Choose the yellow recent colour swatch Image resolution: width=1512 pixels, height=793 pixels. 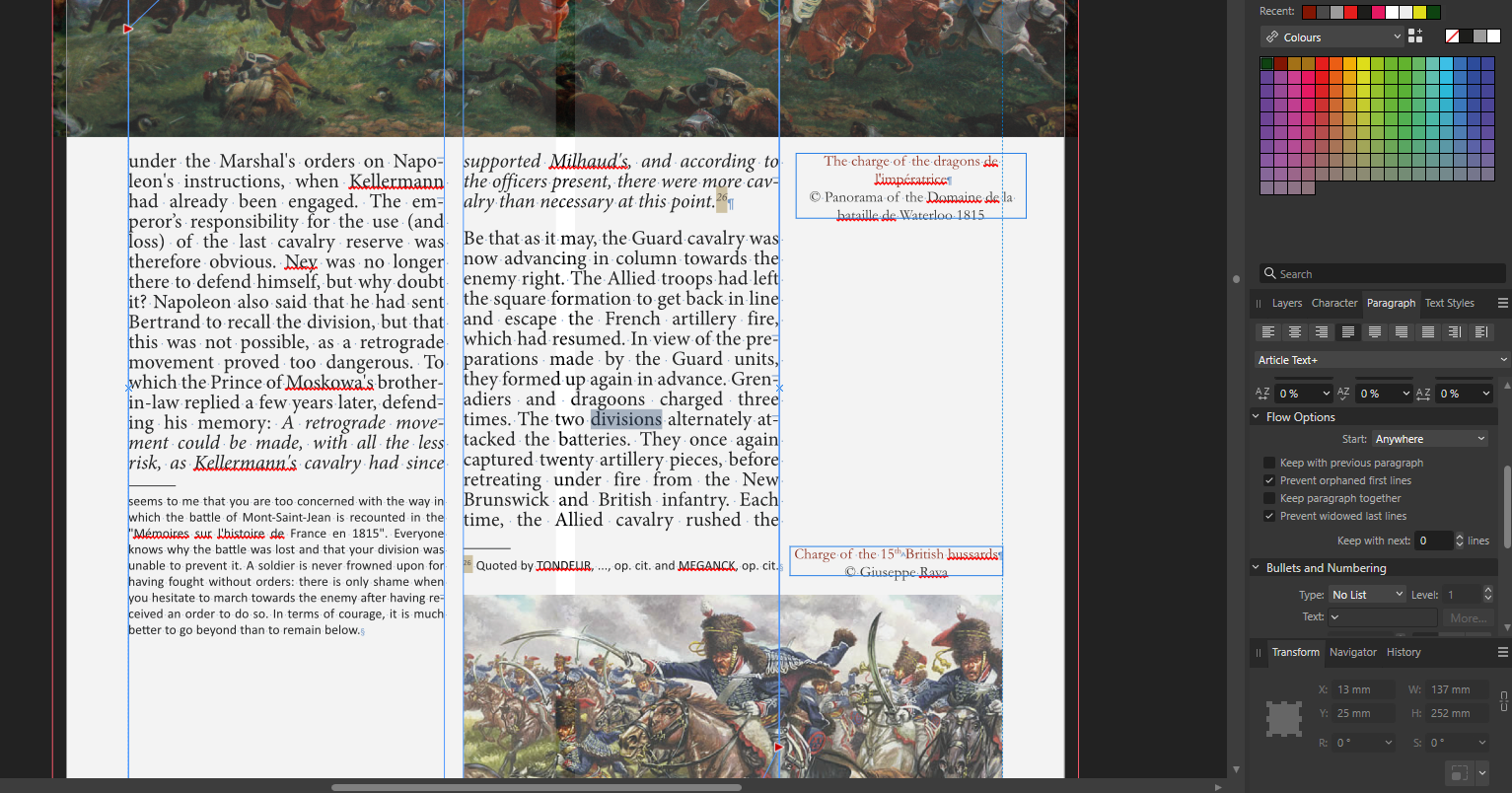[1419, 12]
